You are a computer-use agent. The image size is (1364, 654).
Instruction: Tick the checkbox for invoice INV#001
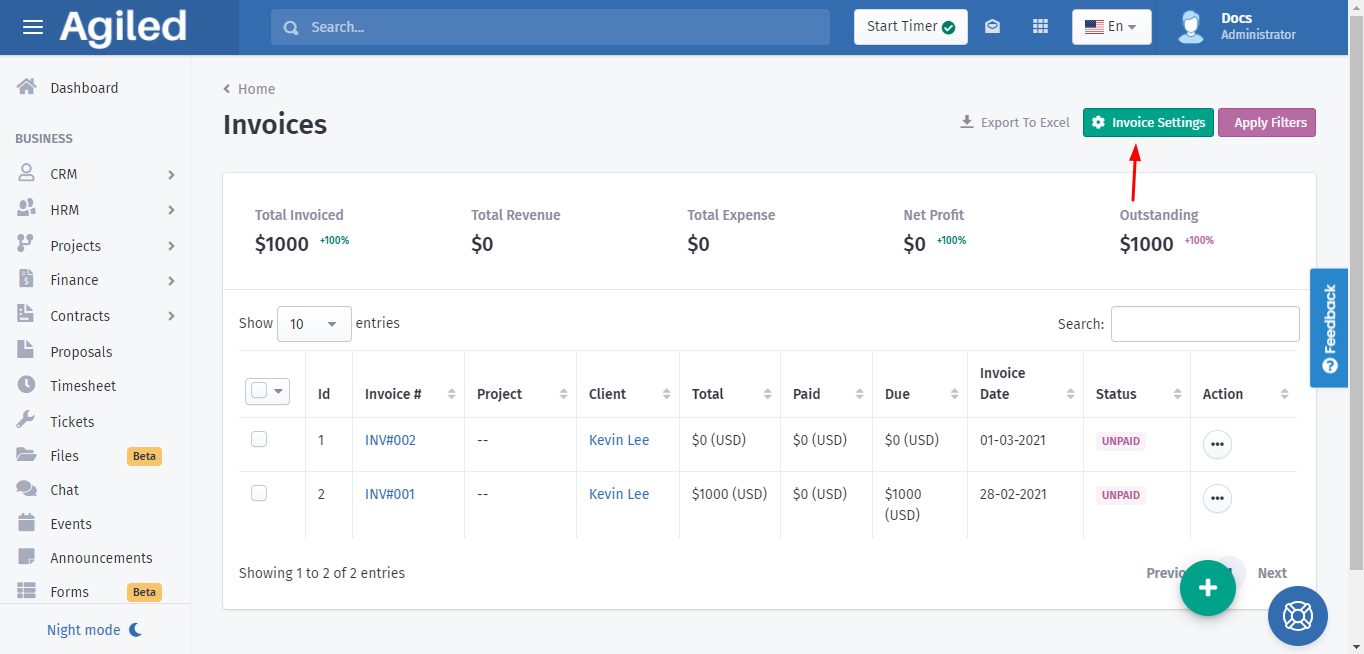tap(259, 493)
